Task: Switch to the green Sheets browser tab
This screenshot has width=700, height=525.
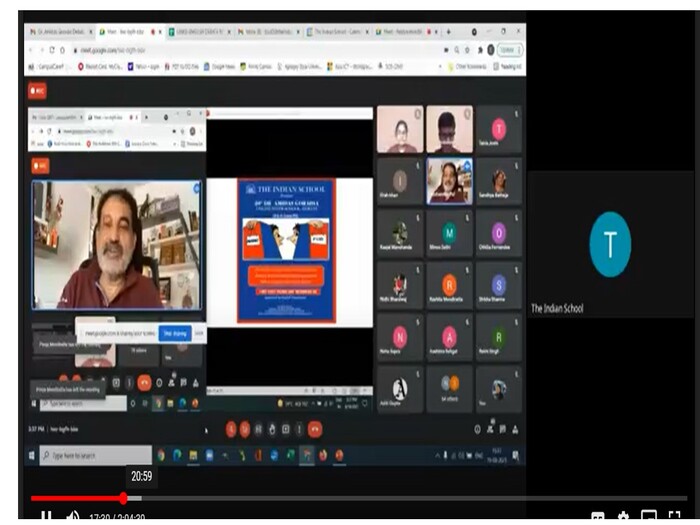Action: (x=200, y=32)
